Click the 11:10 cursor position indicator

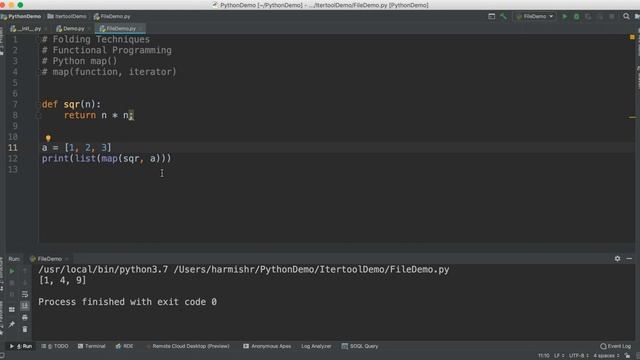tap(544, 356)
